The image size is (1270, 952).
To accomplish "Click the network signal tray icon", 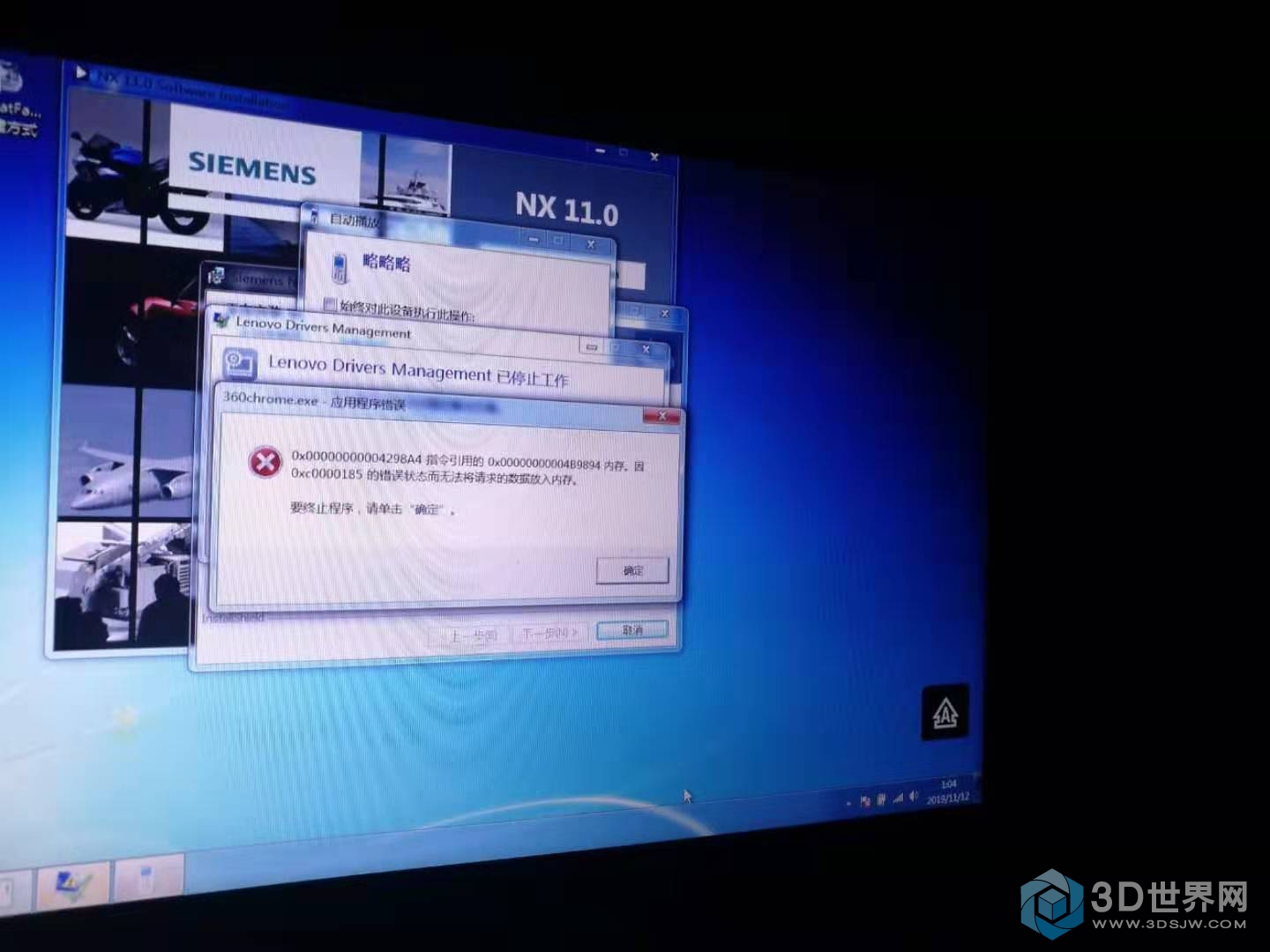I will (898, 799).
